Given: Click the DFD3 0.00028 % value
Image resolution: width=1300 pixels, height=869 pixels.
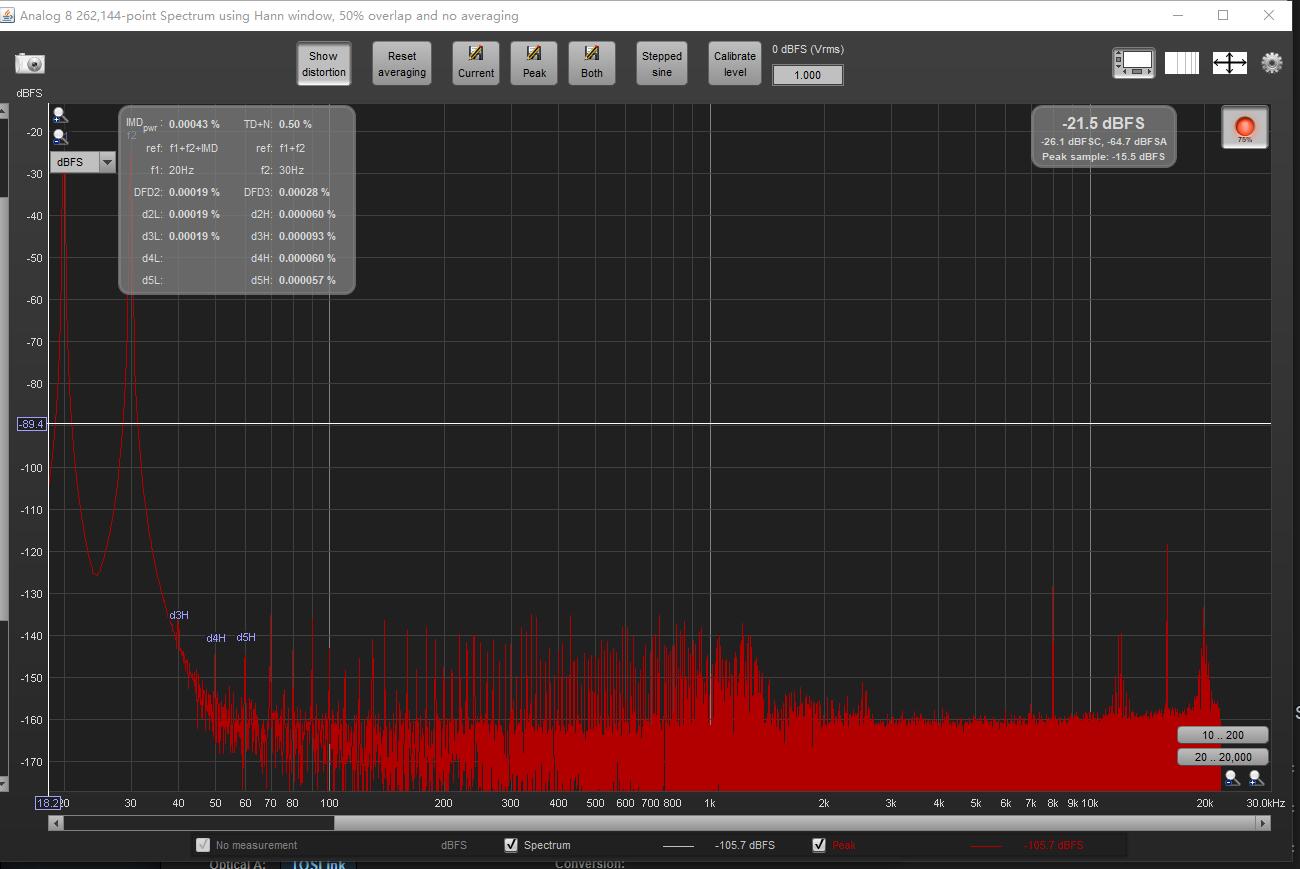Looking at the screenshot, I should tap(304, 192).
